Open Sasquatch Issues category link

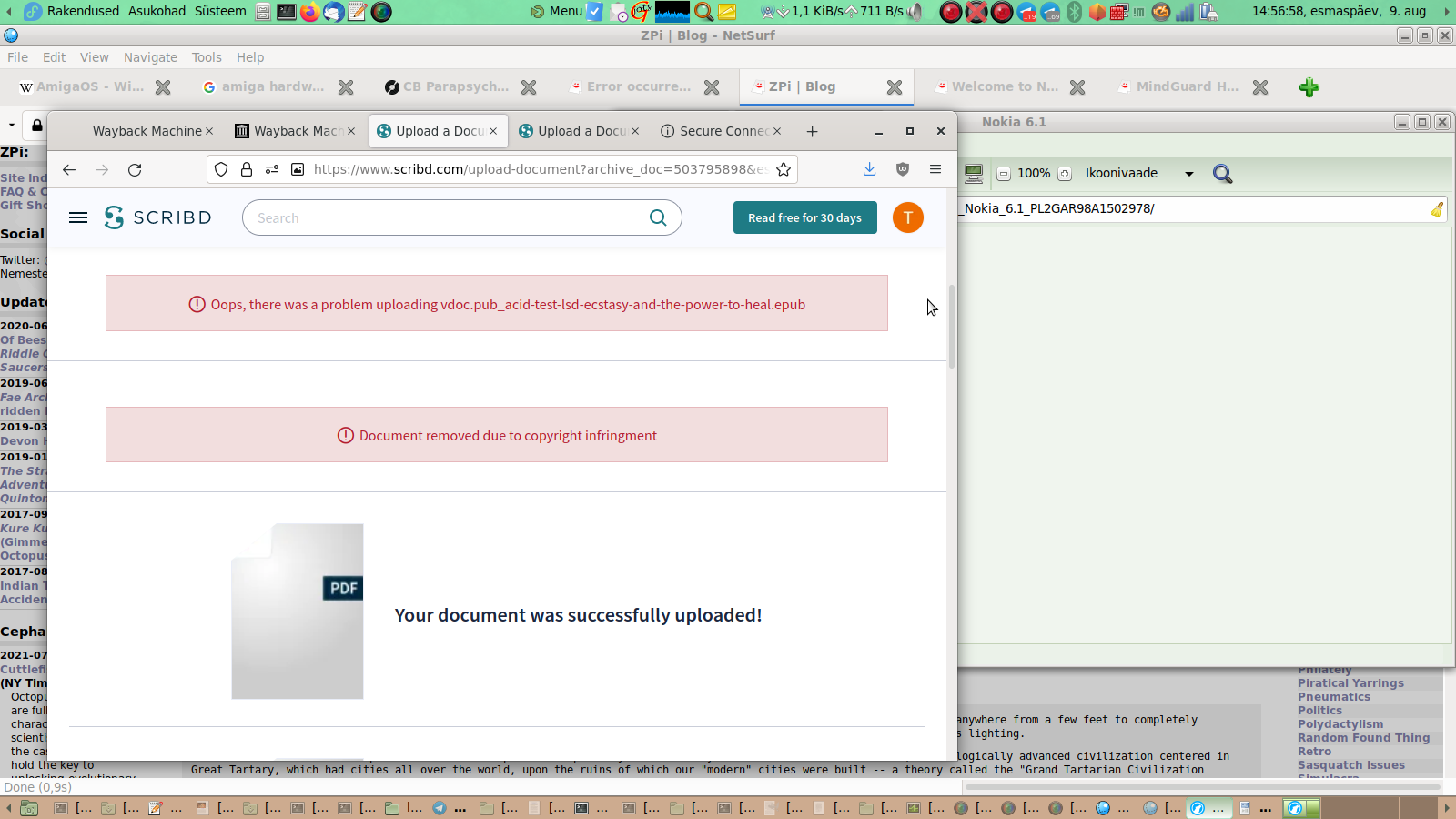pyautogui.click(x=1351, y=765)
